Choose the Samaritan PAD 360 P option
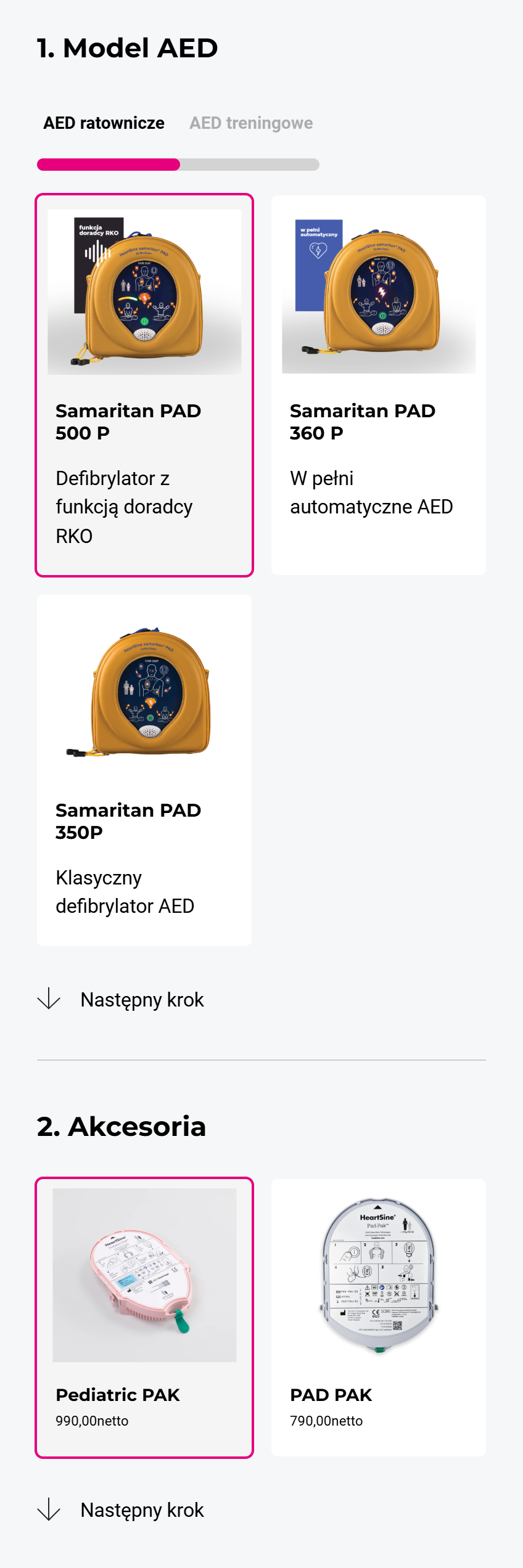The width and height of the screenshot is (523, 1568). [x=379, y=385]
